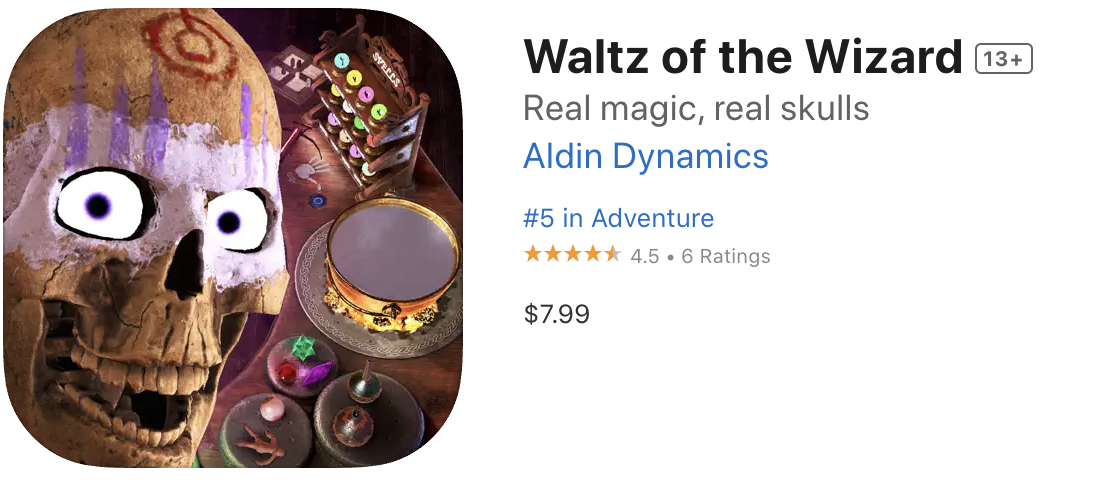Click the Real magic, real skulls subtitle
The image size is (1104, 482).
click(696, 108)
